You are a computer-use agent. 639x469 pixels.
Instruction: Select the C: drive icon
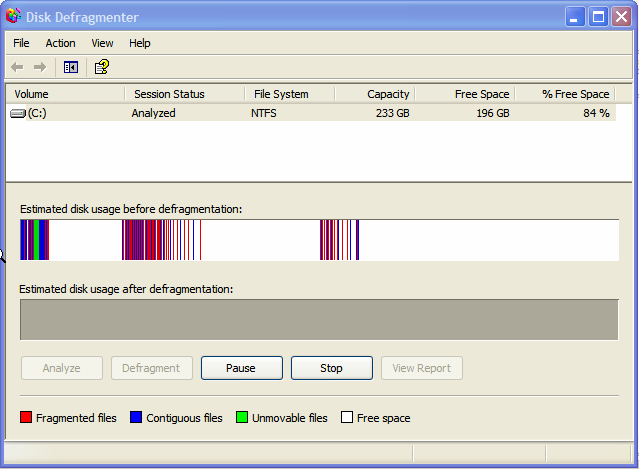tap(18, 113)
